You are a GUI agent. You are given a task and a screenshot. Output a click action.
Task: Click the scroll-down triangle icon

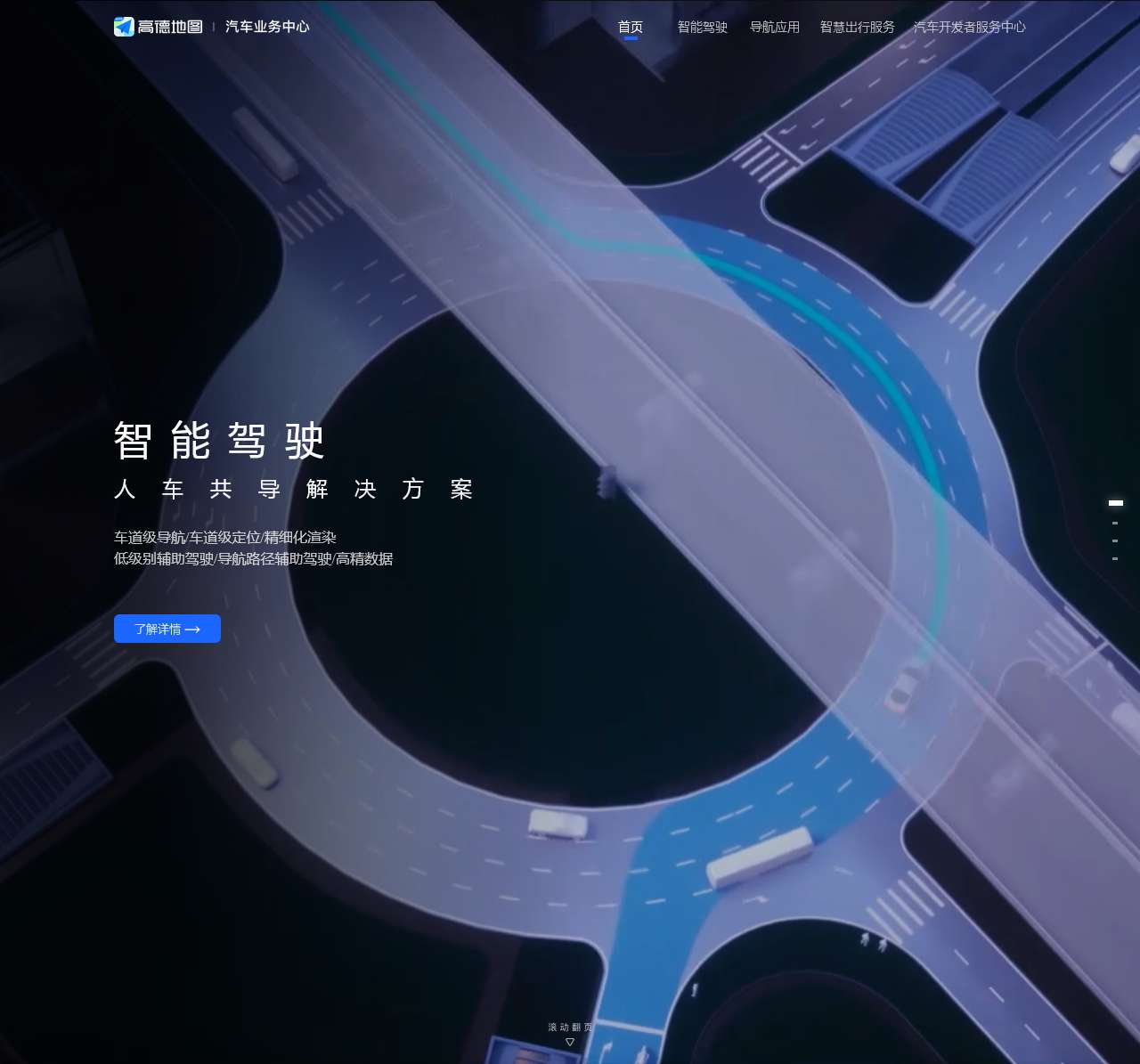570,1042
